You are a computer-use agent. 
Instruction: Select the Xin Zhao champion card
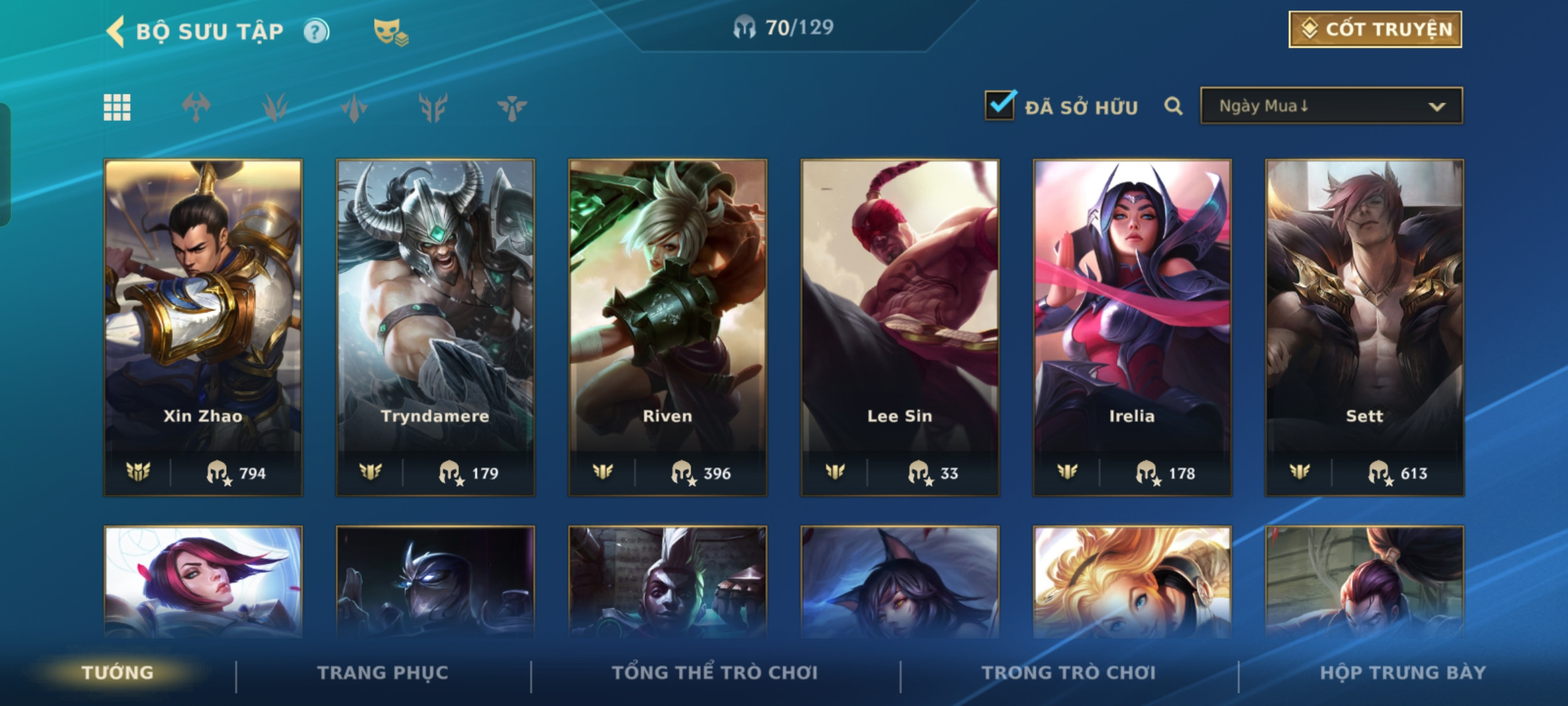(203, 328)
